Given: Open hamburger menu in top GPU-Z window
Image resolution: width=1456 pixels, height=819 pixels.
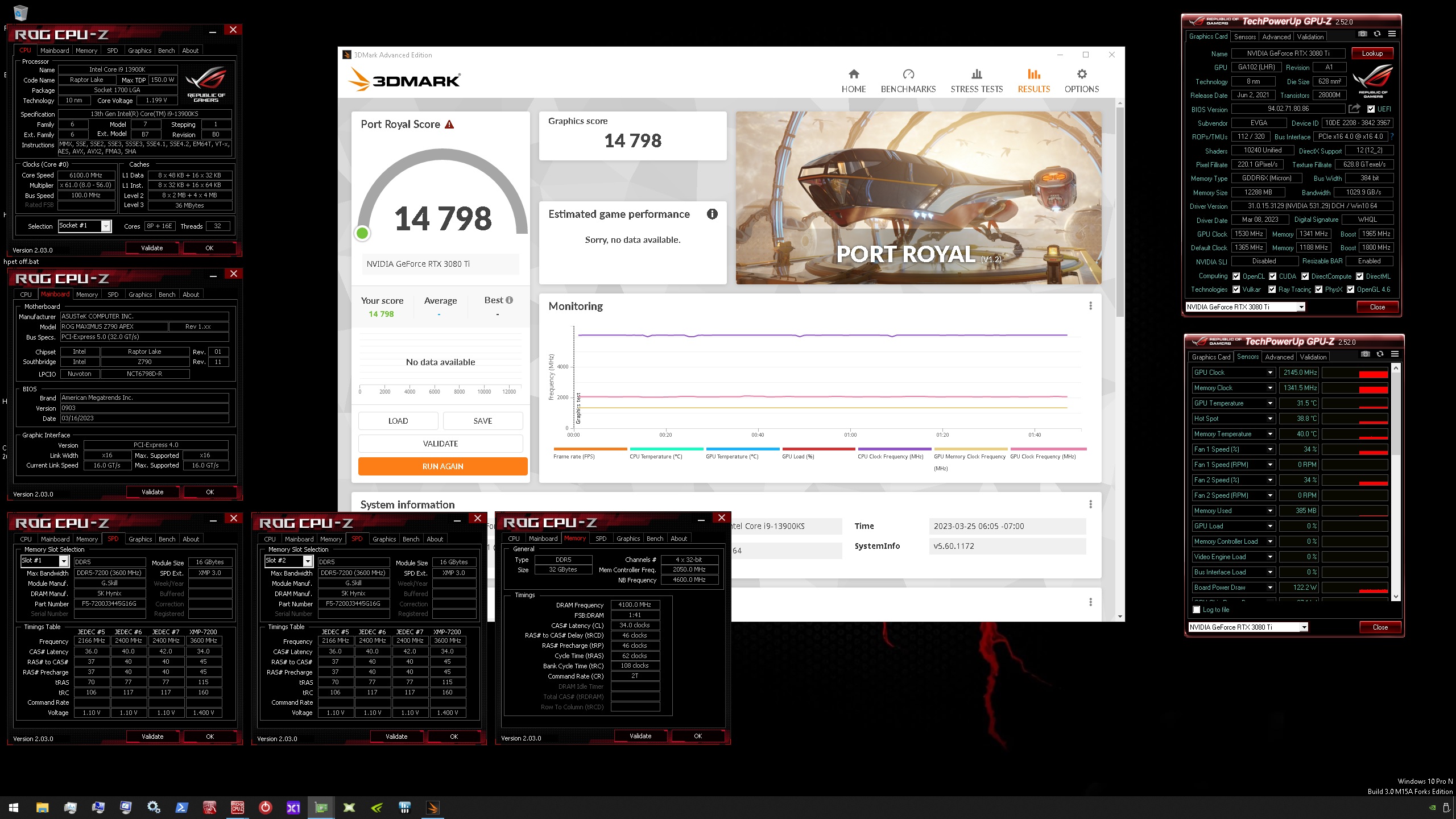Looking at the screenshot, I should click(1392, 34).
